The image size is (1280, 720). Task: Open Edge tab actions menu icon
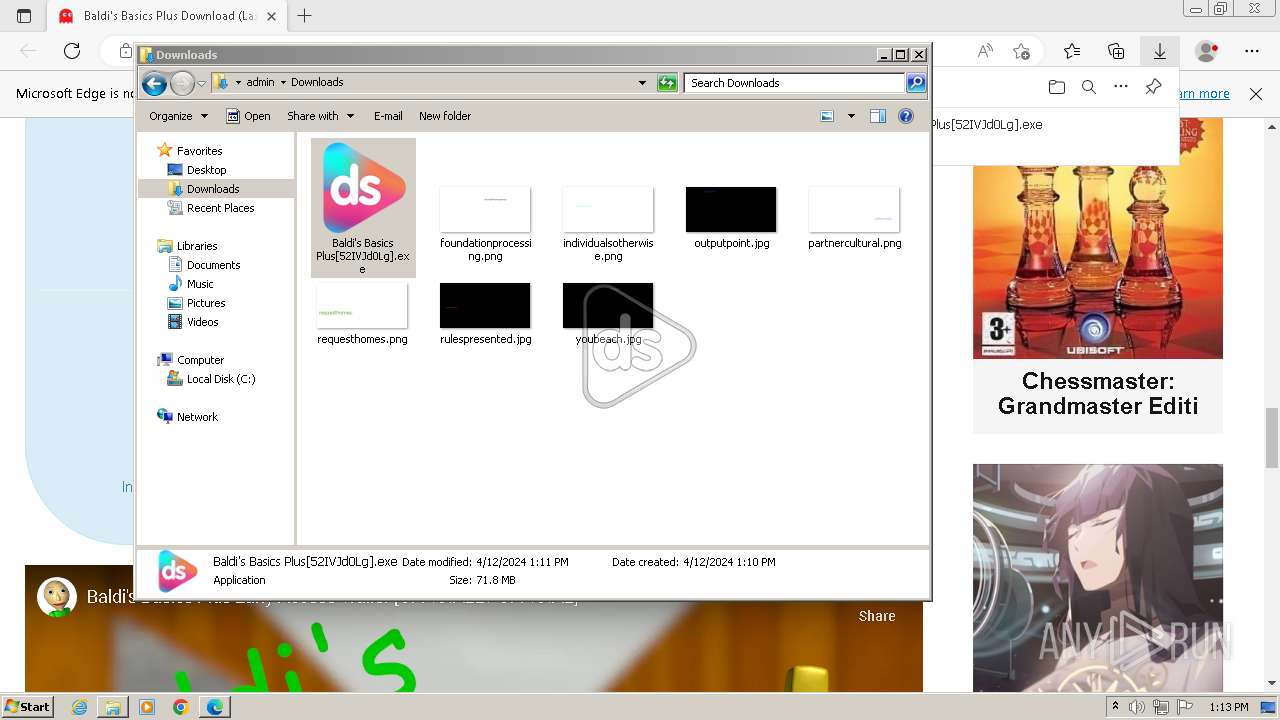click(x=24, y=16)
